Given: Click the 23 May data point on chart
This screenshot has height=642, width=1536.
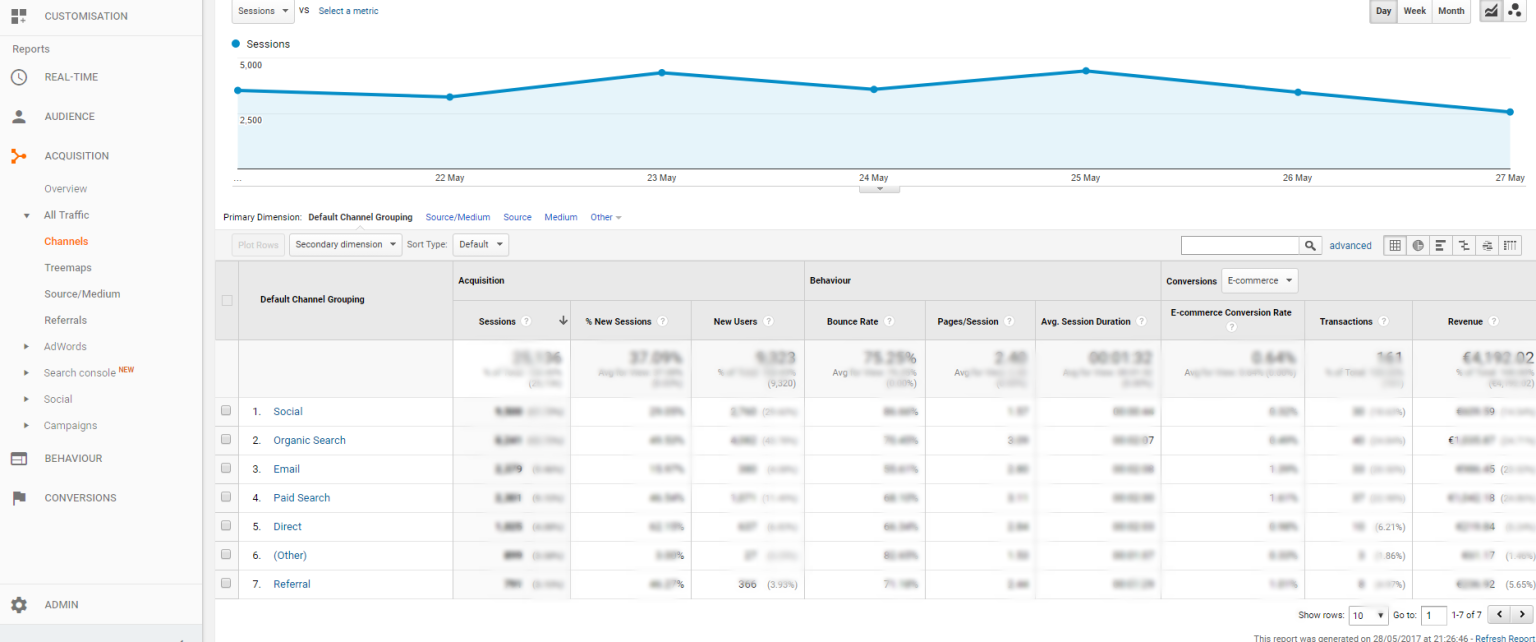Looking at the screenshot, I should pyautogui.click(x=662, y=72).
